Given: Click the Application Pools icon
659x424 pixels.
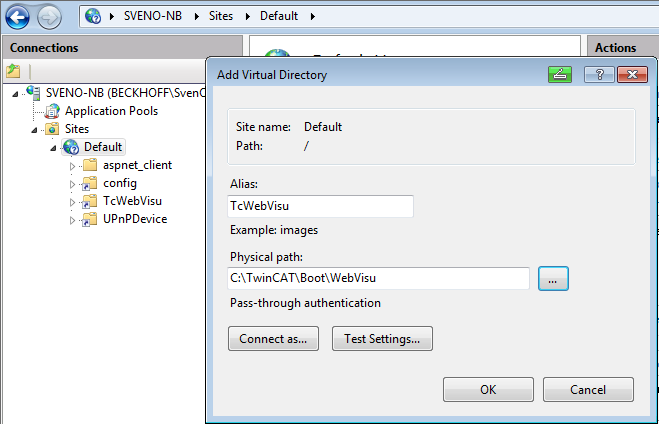Looking at the screenshot, I should click(52, 111).
